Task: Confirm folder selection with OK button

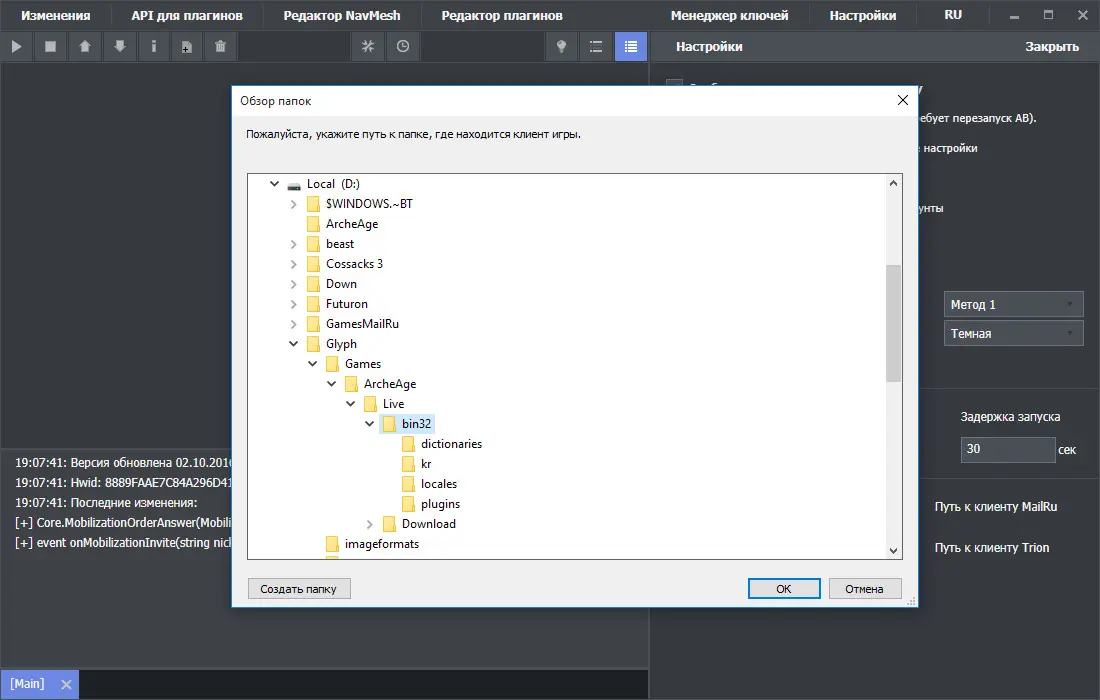Action: pos(783,589)
